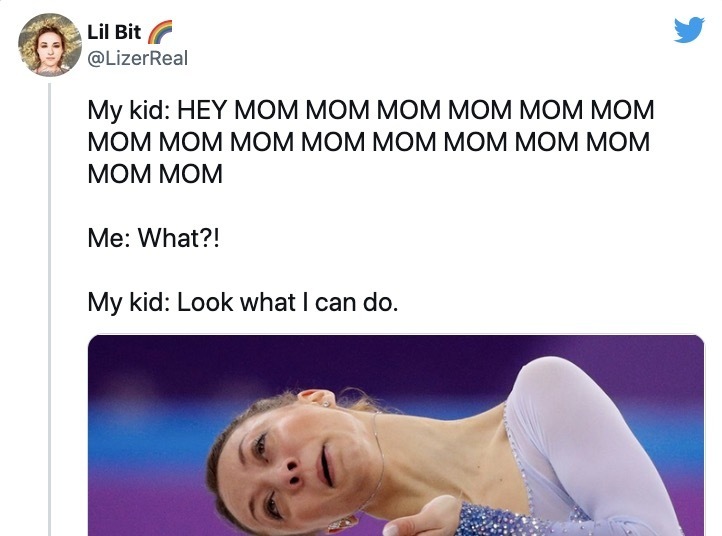The width and height of the screenshot is (722, 536).
Task: Click the skater's earring in the photo
Action: 326,404
